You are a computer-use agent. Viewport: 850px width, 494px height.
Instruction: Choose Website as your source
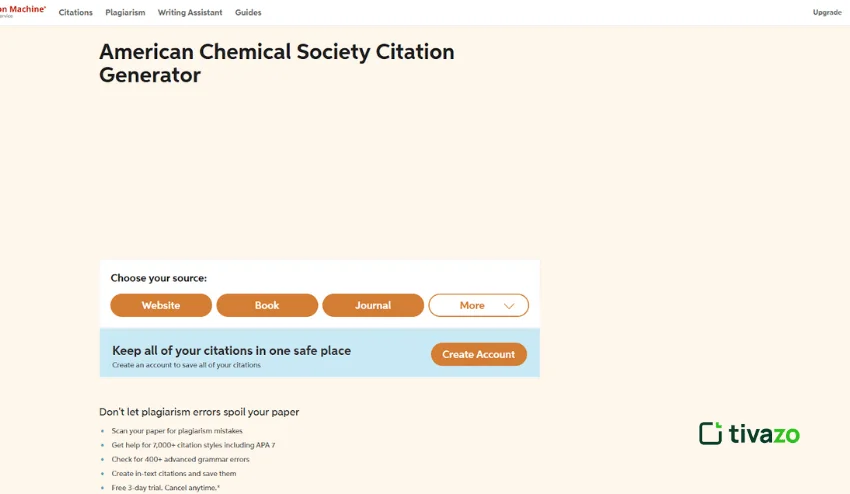coord(161,305)
